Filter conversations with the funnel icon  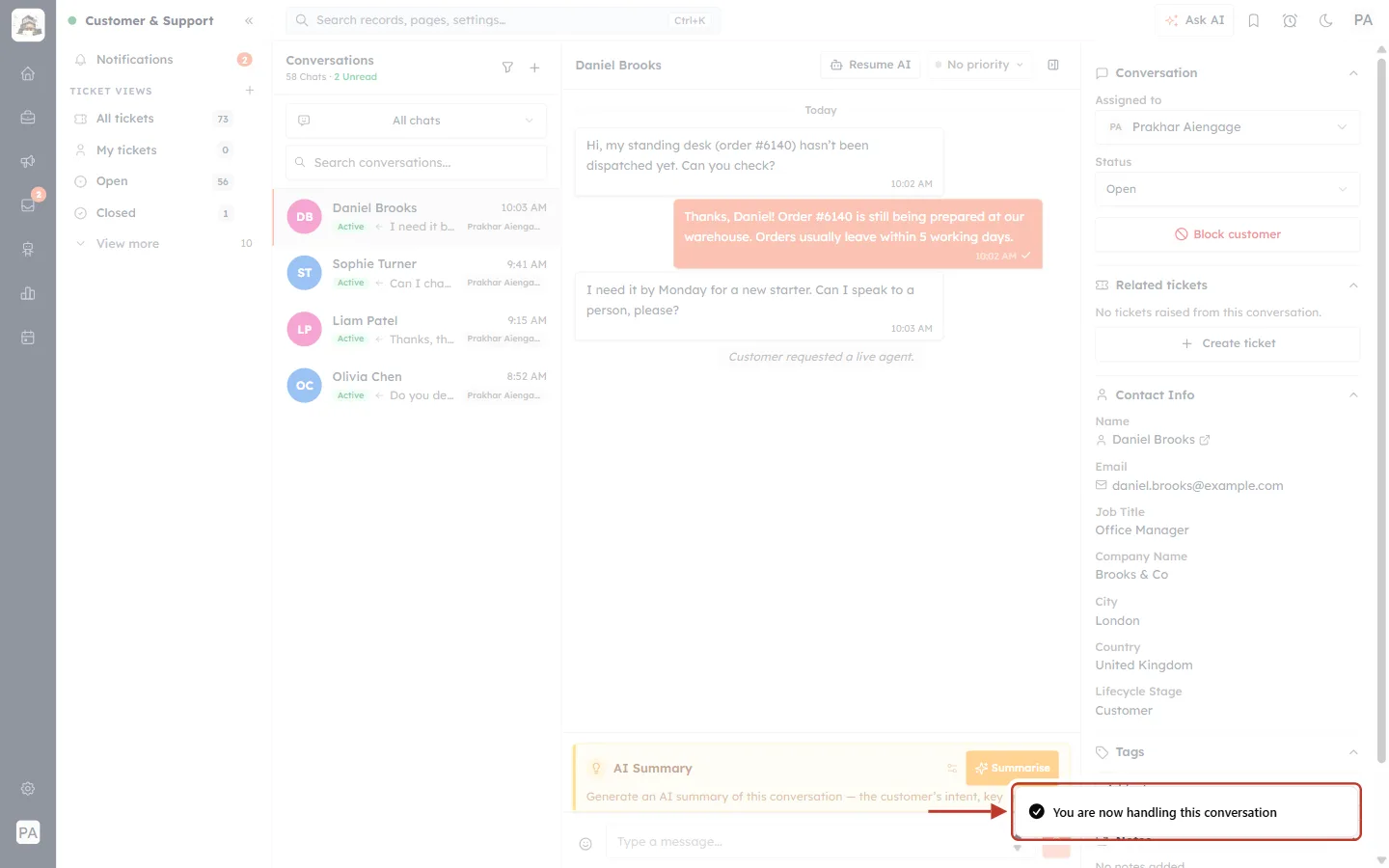tap(507, 68)
